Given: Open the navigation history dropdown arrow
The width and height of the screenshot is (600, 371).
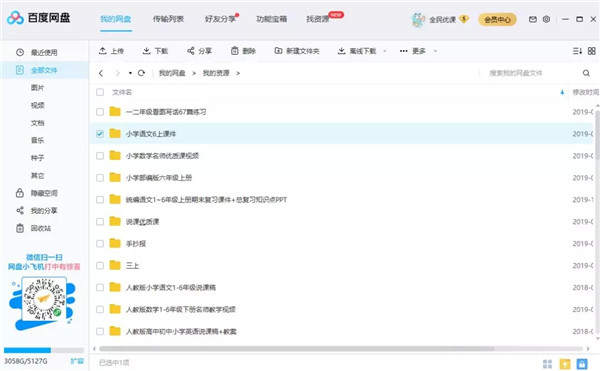Looking at the screenshot, I should (130, 73).
